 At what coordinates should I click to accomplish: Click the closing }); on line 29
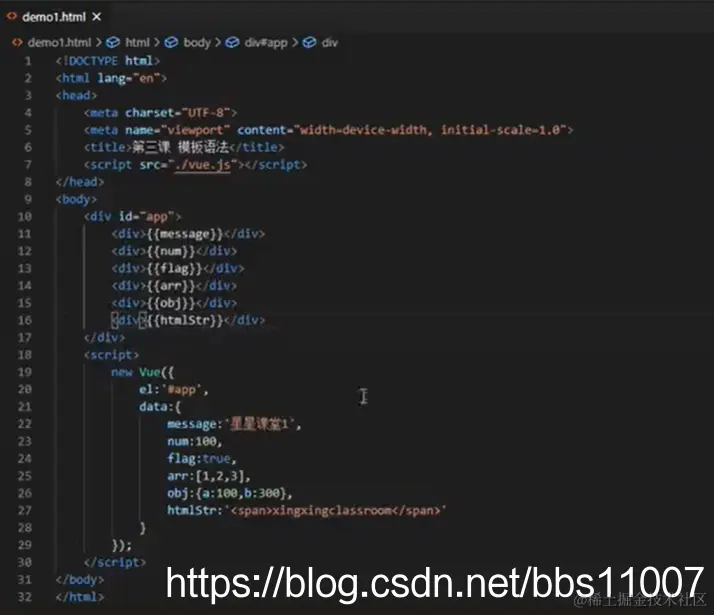coord(122,545)
